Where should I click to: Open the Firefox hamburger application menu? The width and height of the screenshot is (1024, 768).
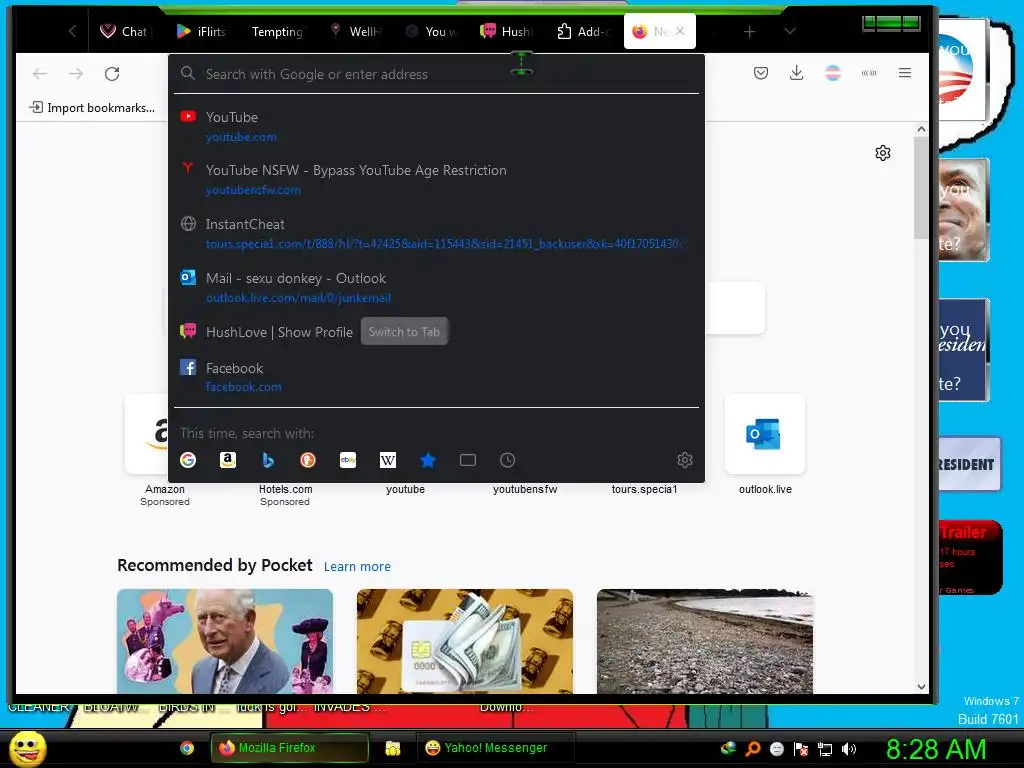coord(904,73)
